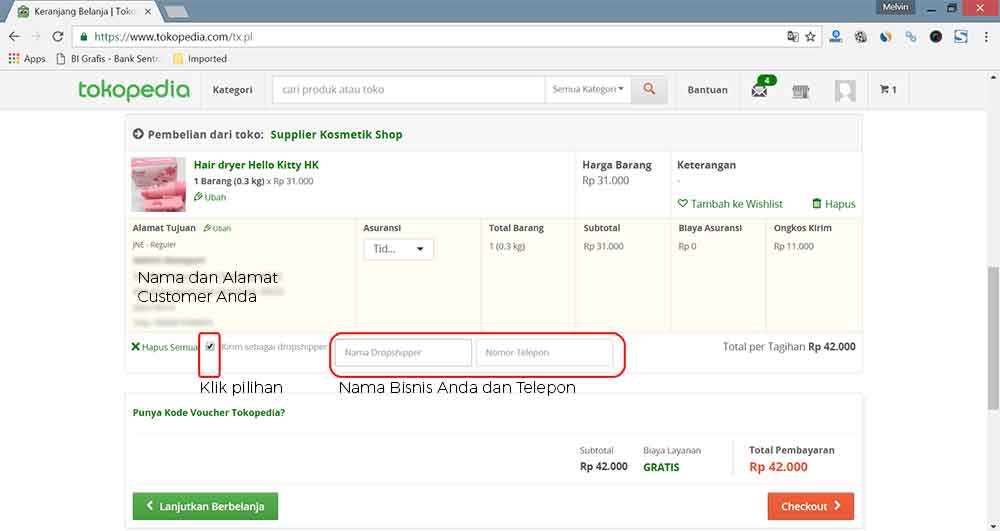
Task: Open the Kategori menu
Action: pyautogui.click(x=232, y=90)
